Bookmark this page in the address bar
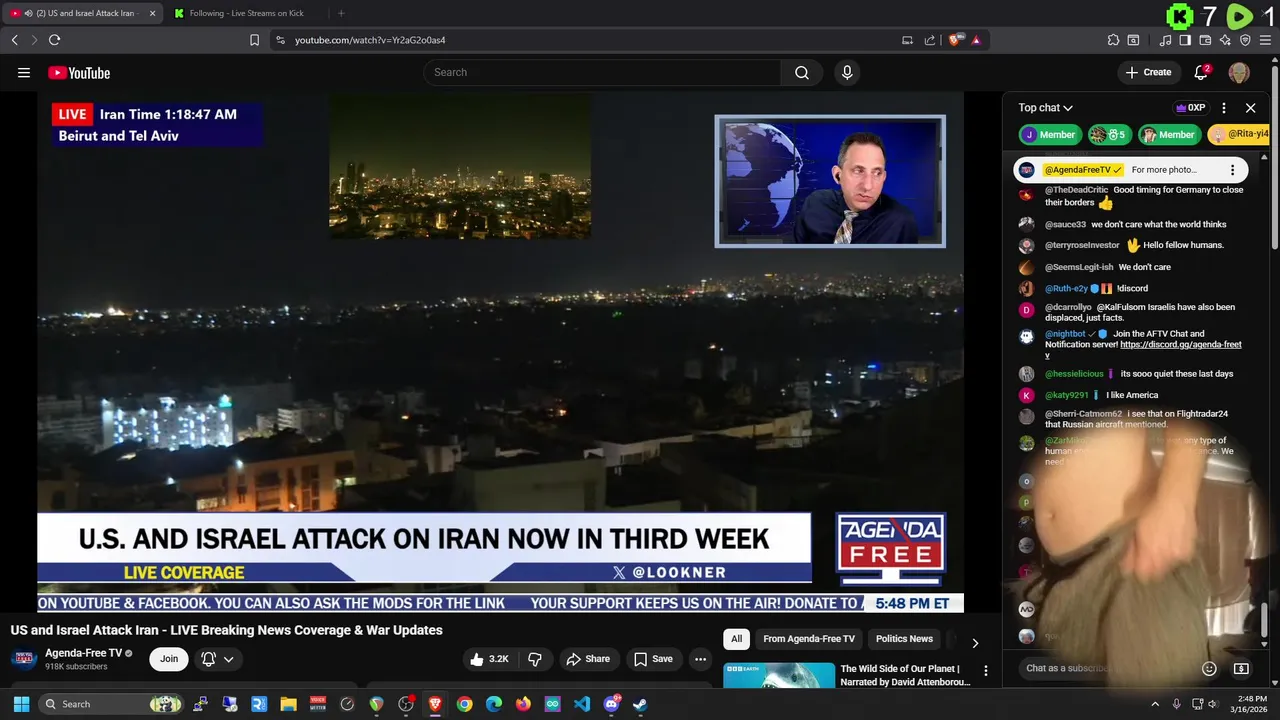 click(254, 40)
